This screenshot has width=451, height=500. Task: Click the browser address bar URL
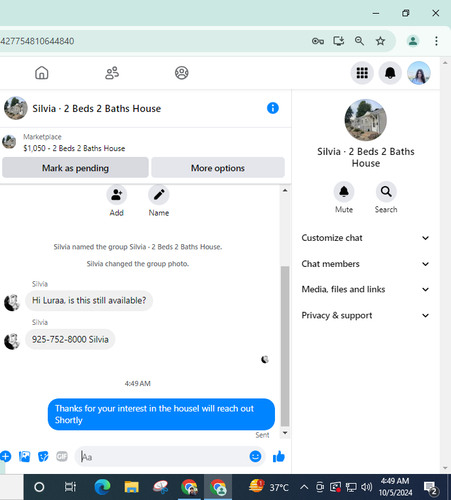pos(37,41)
